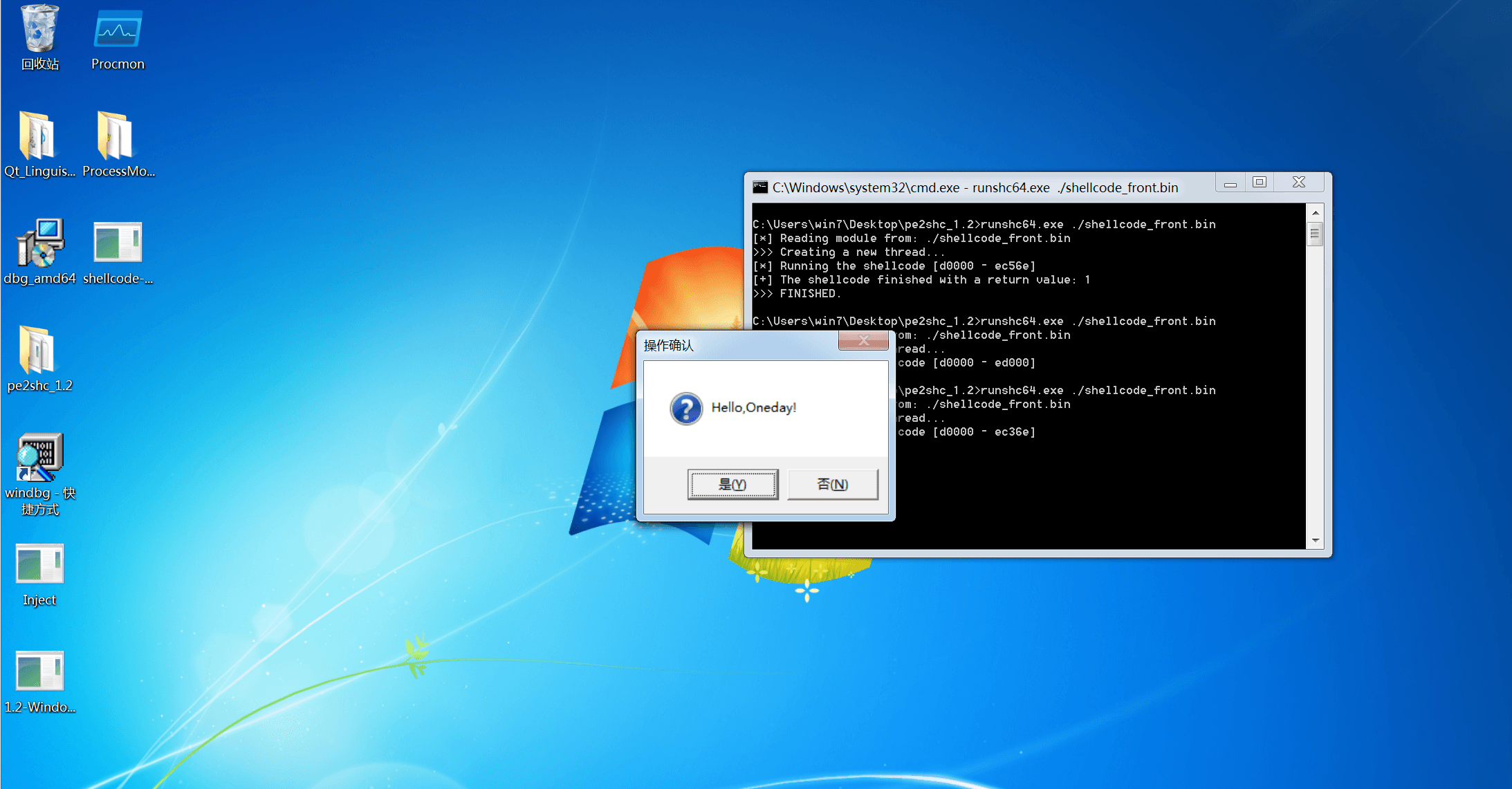Minimize the cmd.exe window
Image resolution: width=1512 pixels, height=789 pixels.
click(x=1230, y=184)
